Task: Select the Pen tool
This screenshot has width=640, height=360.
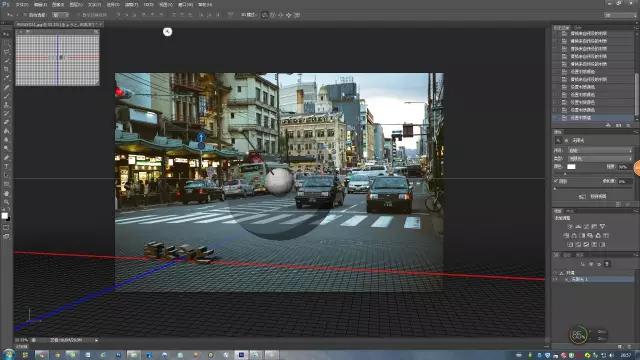Action: pos(6,157)
